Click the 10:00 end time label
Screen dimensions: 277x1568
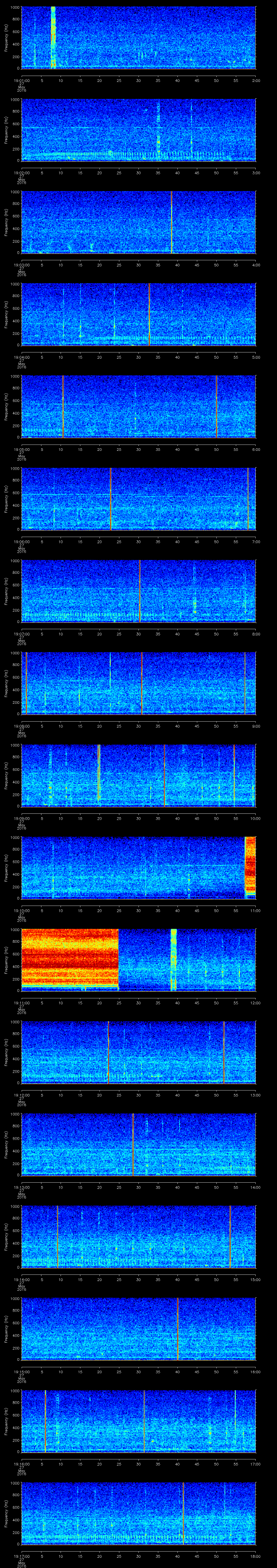point(256,818)
